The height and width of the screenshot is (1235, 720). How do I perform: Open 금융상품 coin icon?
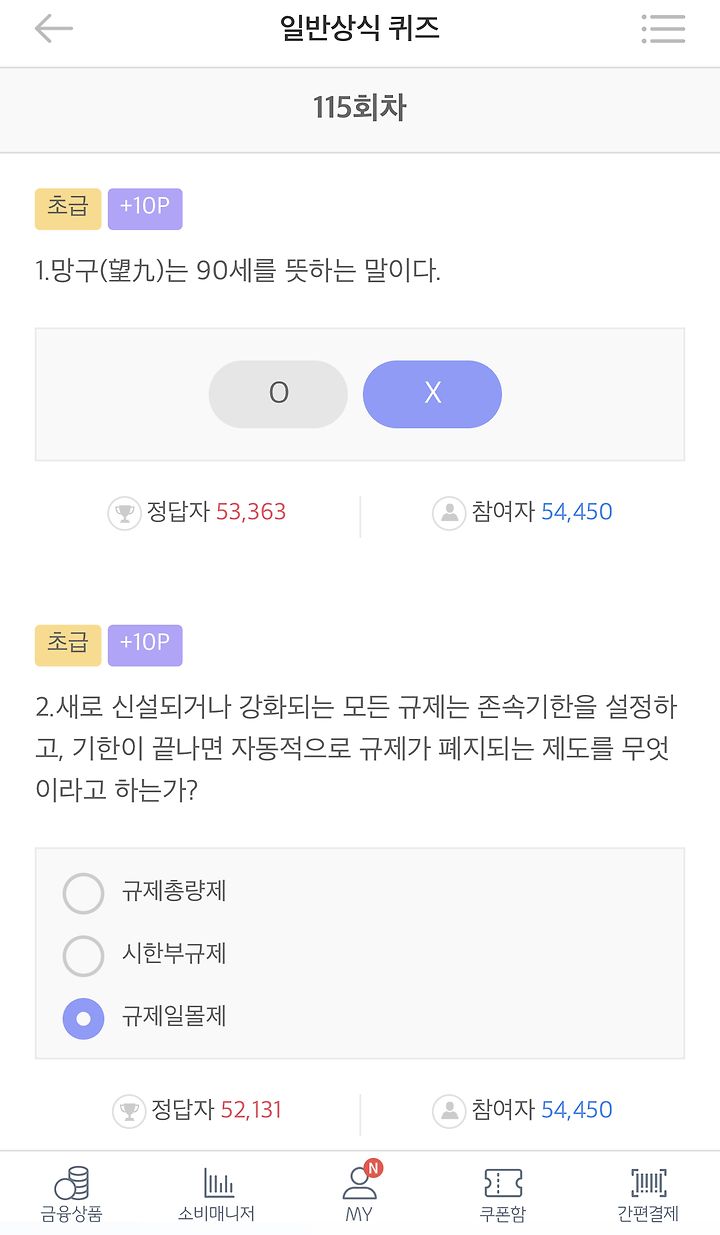coord(72,1184)
